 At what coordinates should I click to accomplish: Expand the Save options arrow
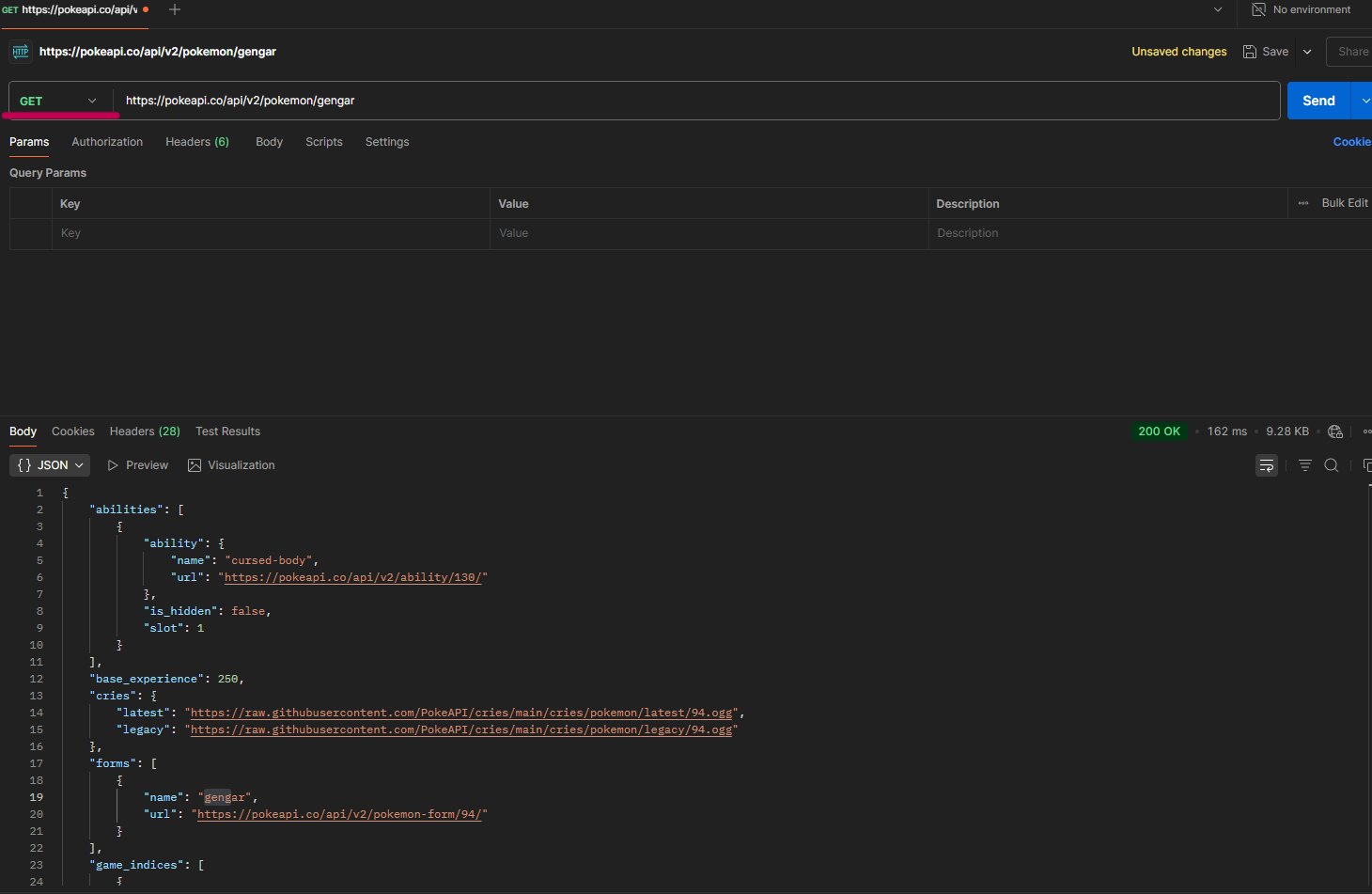click(x=1307, y=52)
